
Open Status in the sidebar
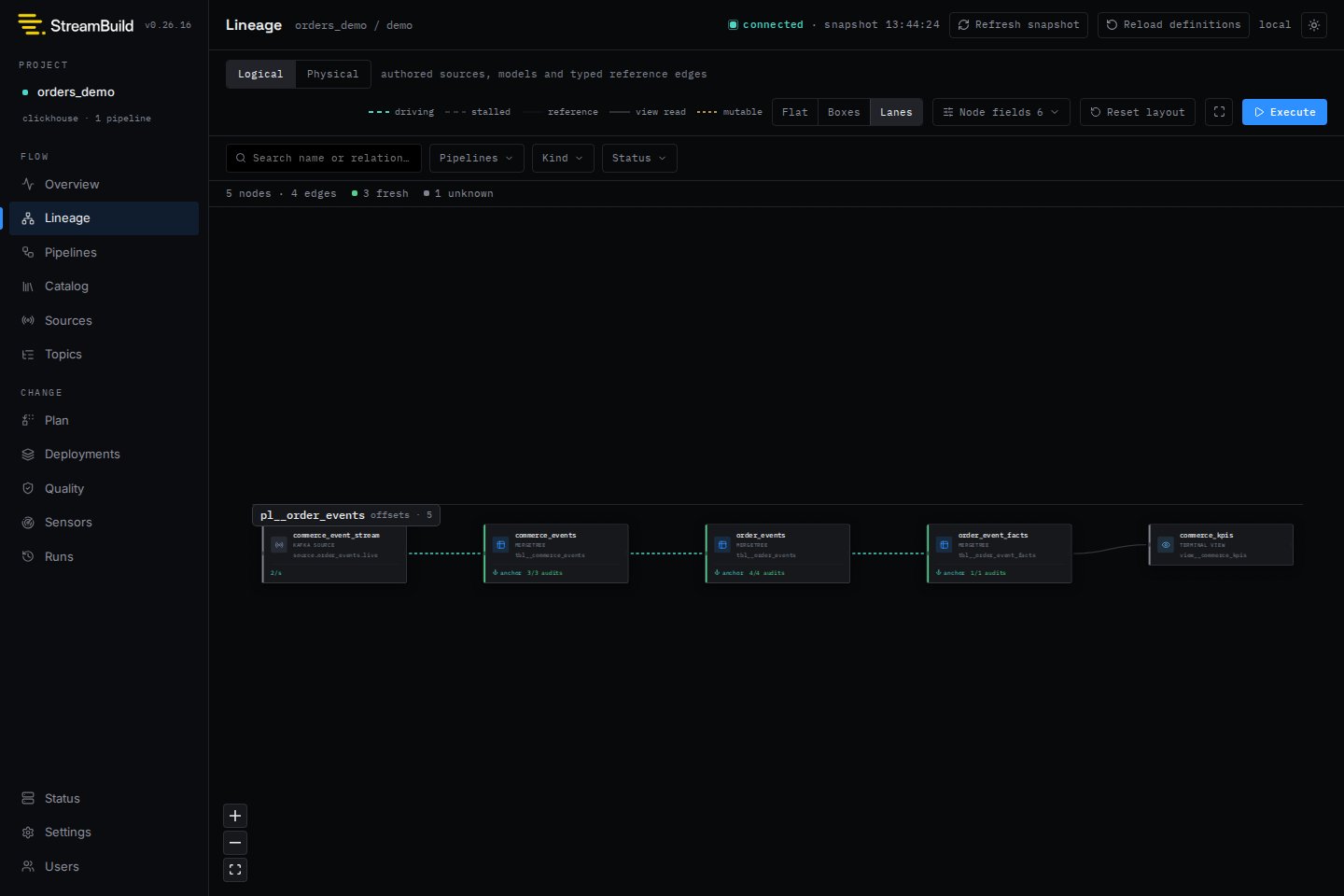(104, 798)
